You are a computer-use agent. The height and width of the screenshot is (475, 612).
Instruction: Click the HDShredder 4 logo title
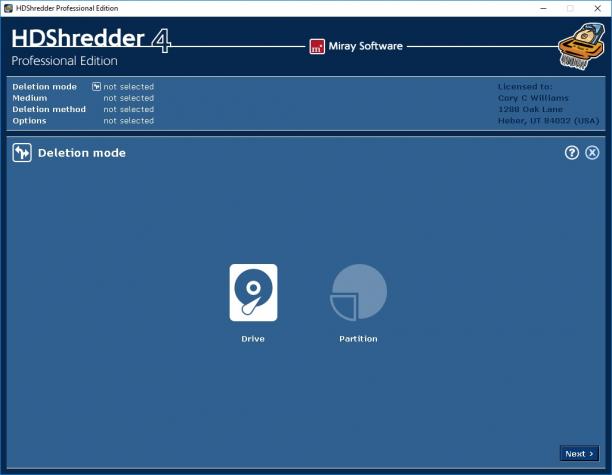pos(91,40)
